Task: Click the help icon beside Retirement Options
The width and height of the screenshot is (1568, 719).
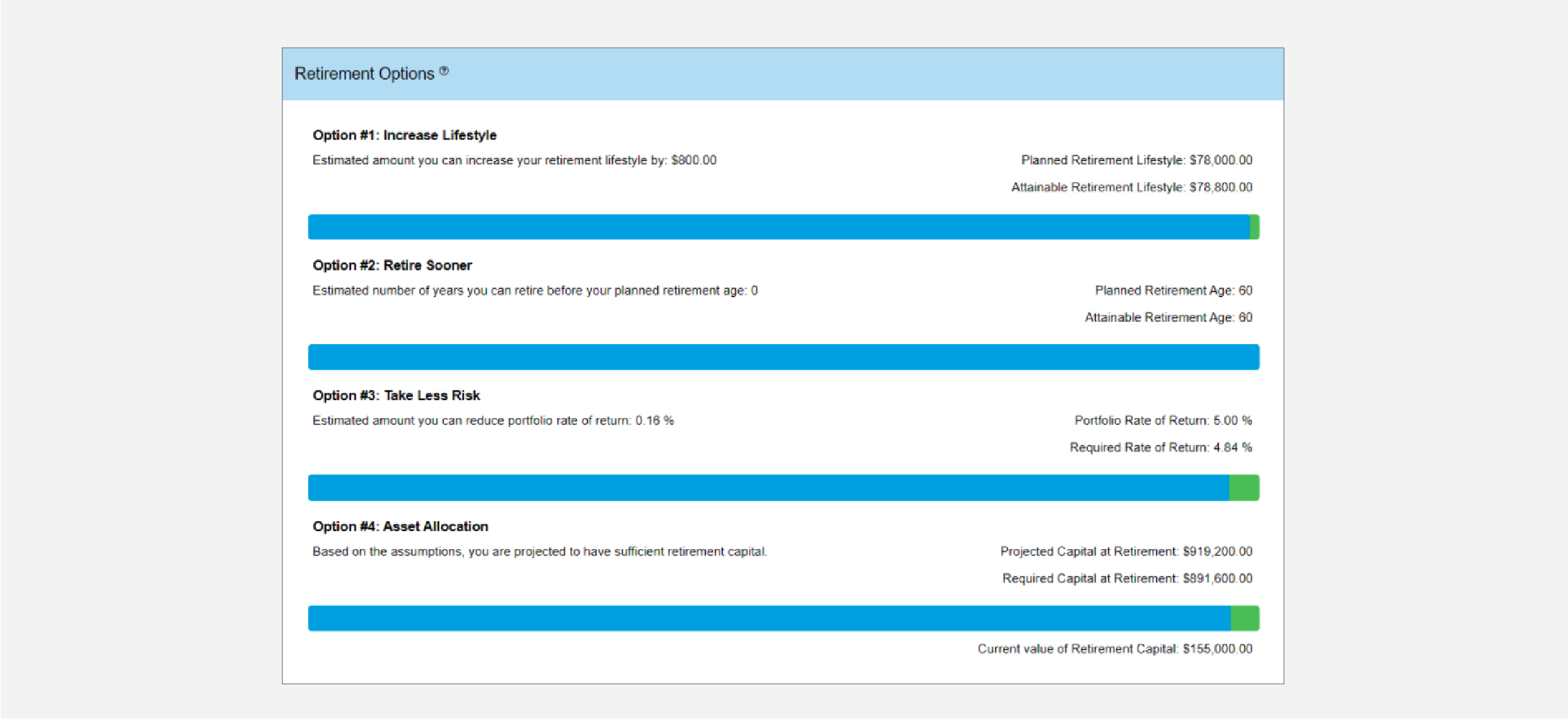Action: pyautogui.click(x=444, y=71)
